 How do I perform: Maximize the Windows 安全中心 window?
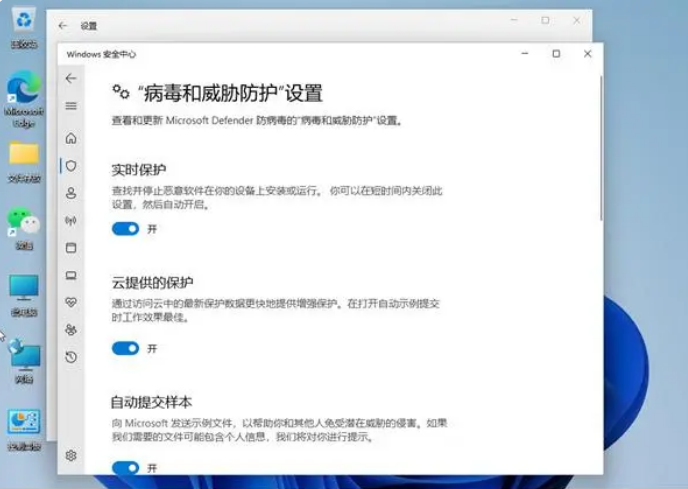[x=556, y=54]
